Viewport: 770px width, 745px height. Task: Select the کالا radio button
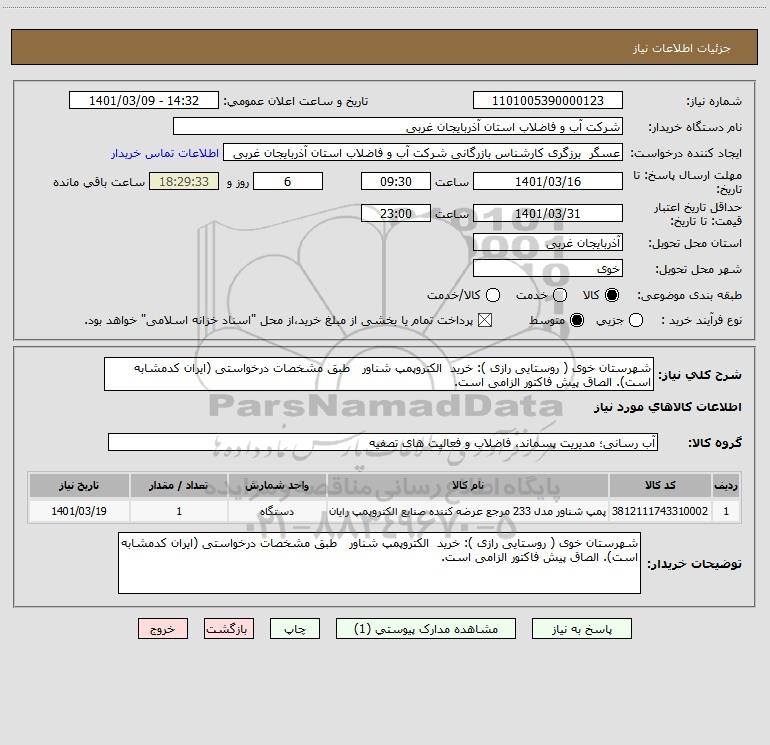tap(612, 295)
